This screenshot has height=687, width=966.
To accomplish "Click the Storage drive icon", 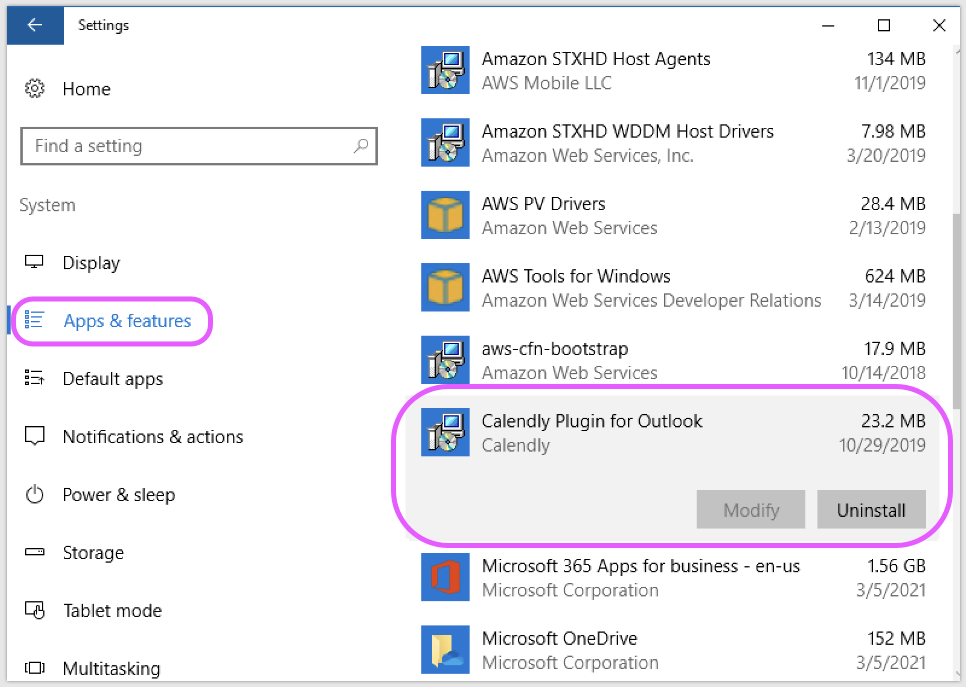I will [x=35, y=553].
